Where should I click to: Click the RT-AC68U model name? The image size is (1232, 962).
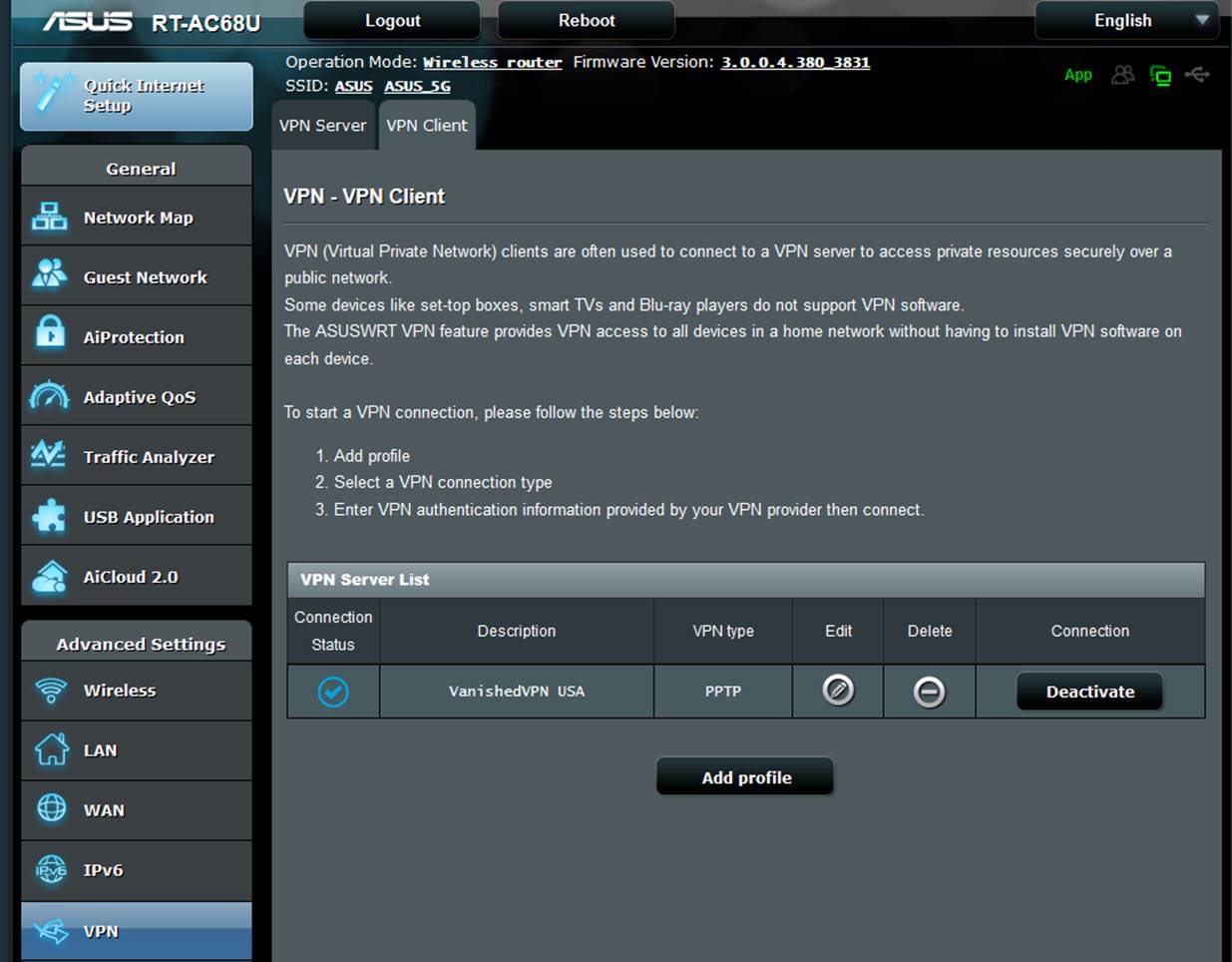tap(205, 23)
